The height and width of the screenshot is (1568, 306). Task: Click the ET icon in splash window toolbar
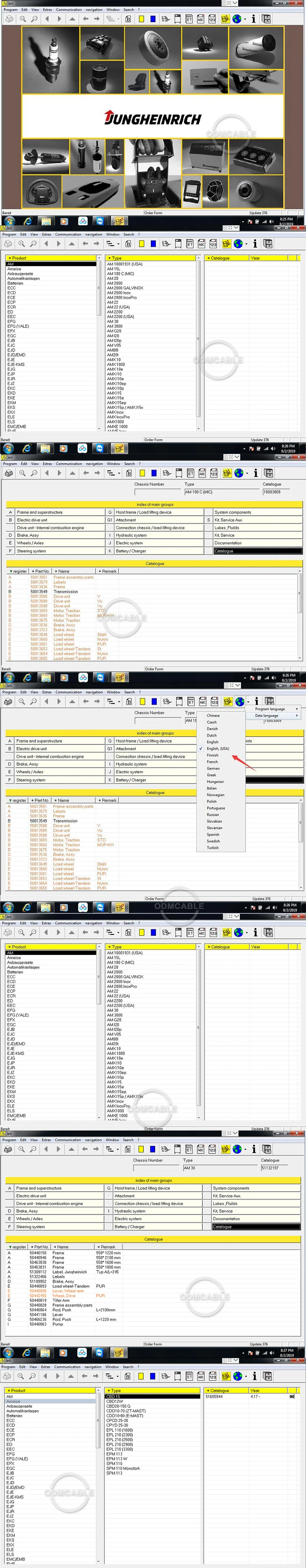coord(189,20)
